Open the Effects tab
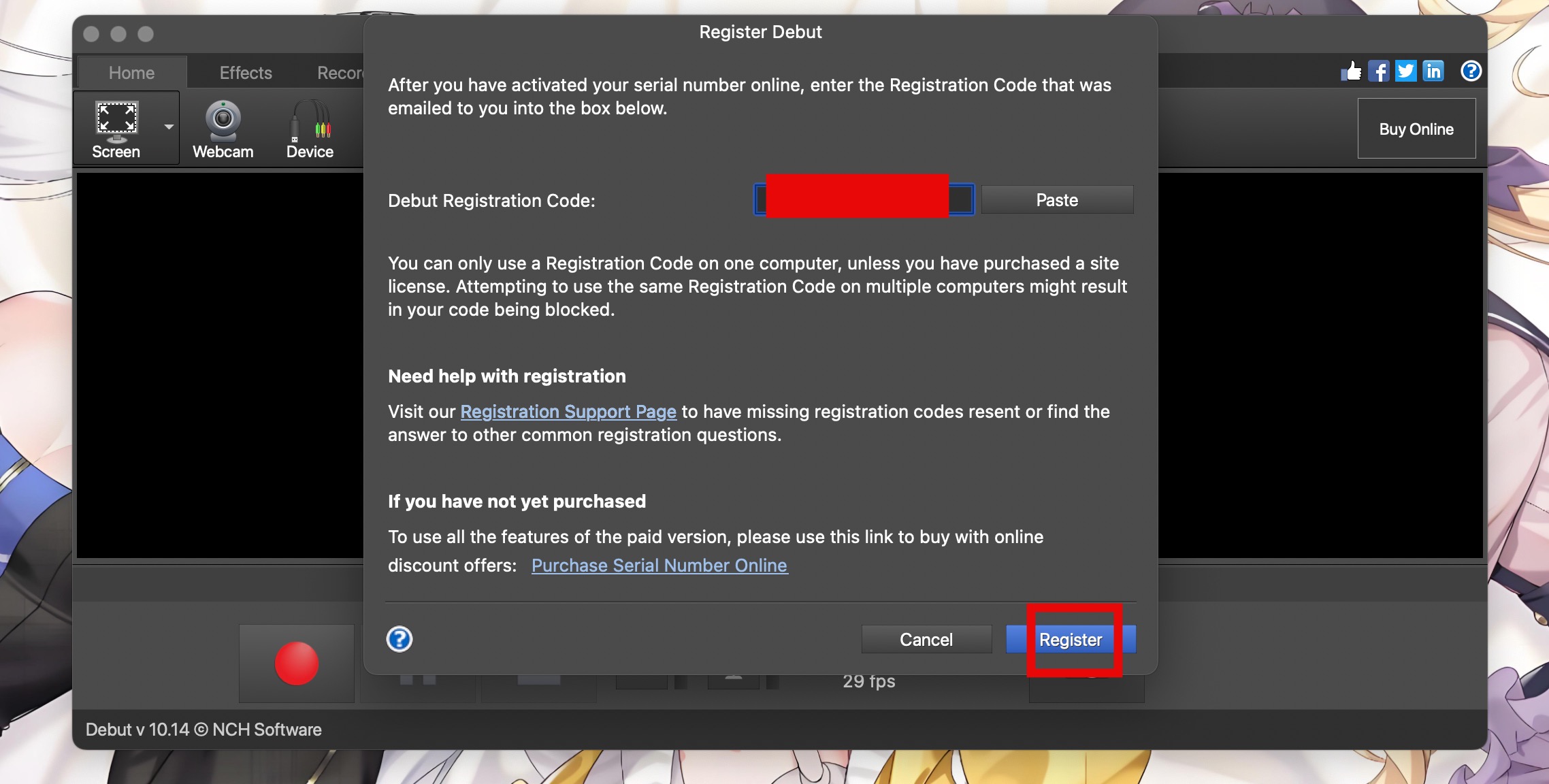This screenshot has width=1549, height=784. (246, 73)
